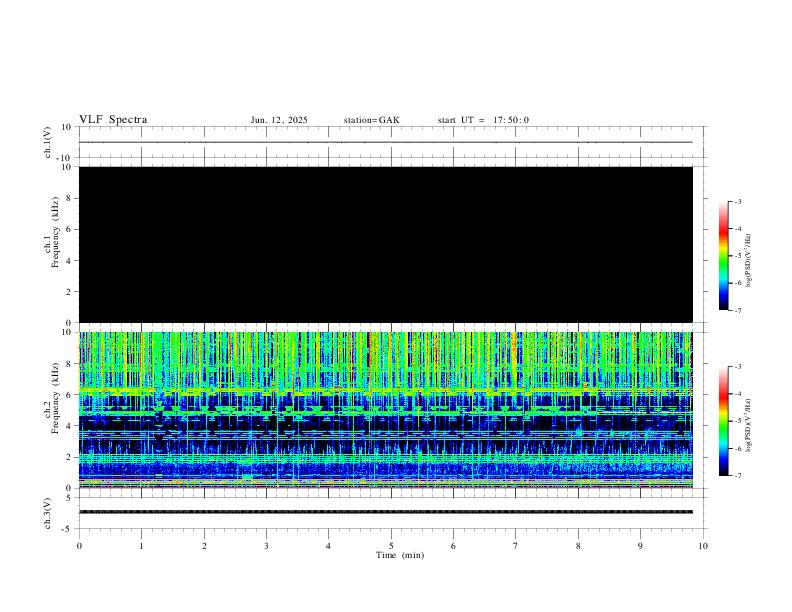The width and height of the screenshot is (792, 612).
Task: Click the "VLF Spectra" plot title
Action: 113,120
